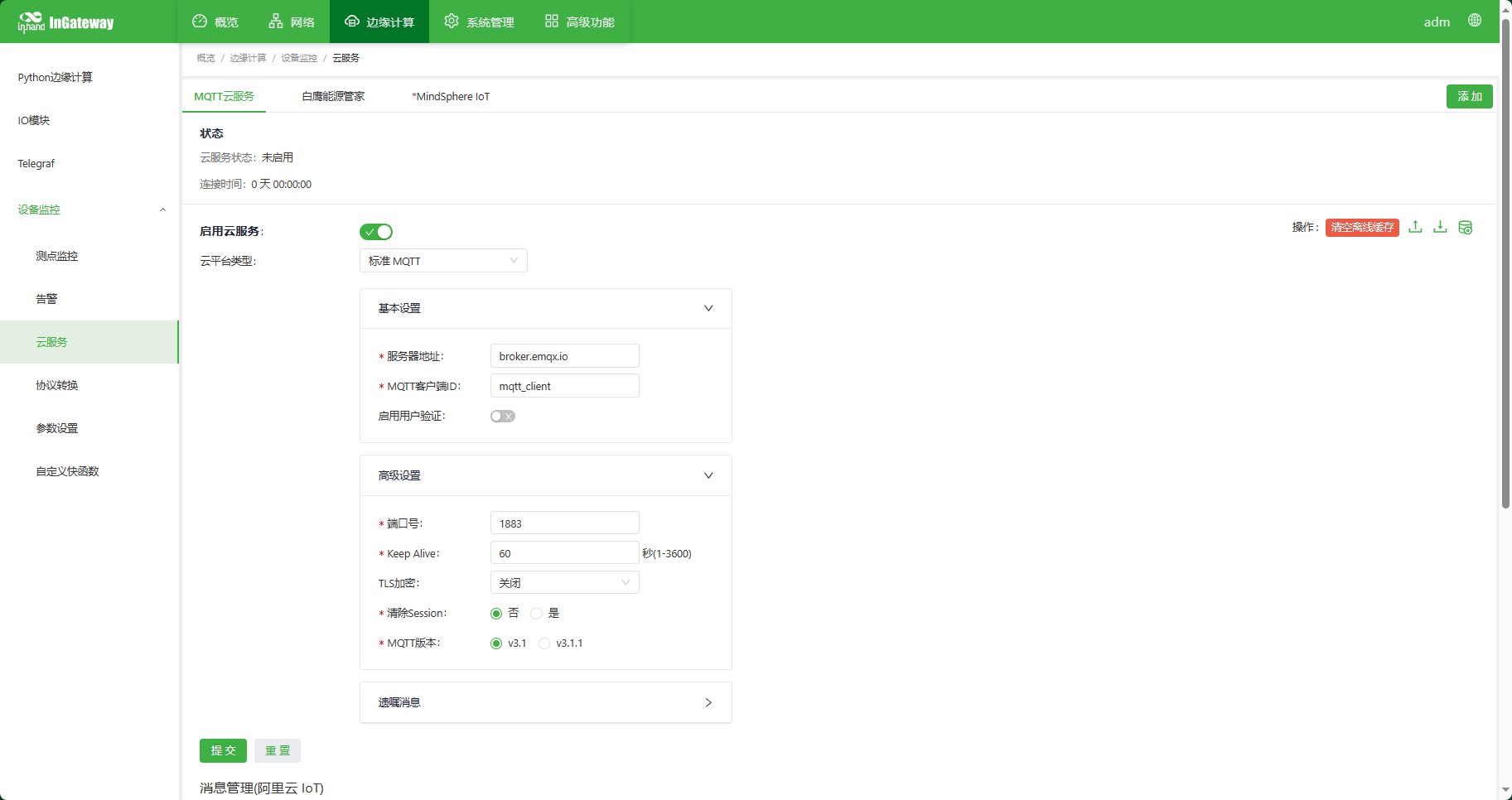The height and width of the screenshot is (800, 1512).
Task: Click the download/export configuration icon
Action: 1440,227
